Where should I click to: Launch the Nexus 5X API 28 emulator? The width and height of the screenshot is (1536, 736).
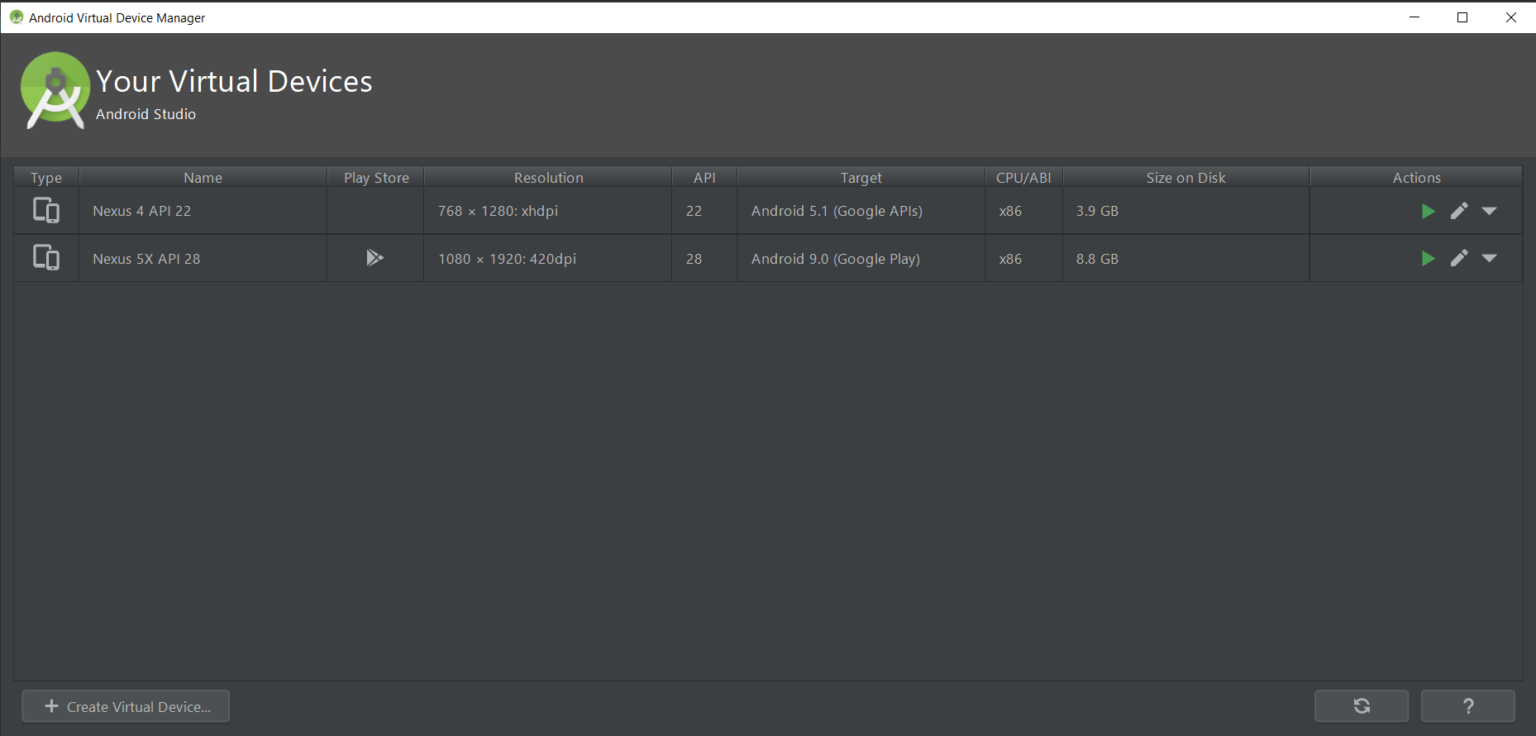[x=1428, y=258]
